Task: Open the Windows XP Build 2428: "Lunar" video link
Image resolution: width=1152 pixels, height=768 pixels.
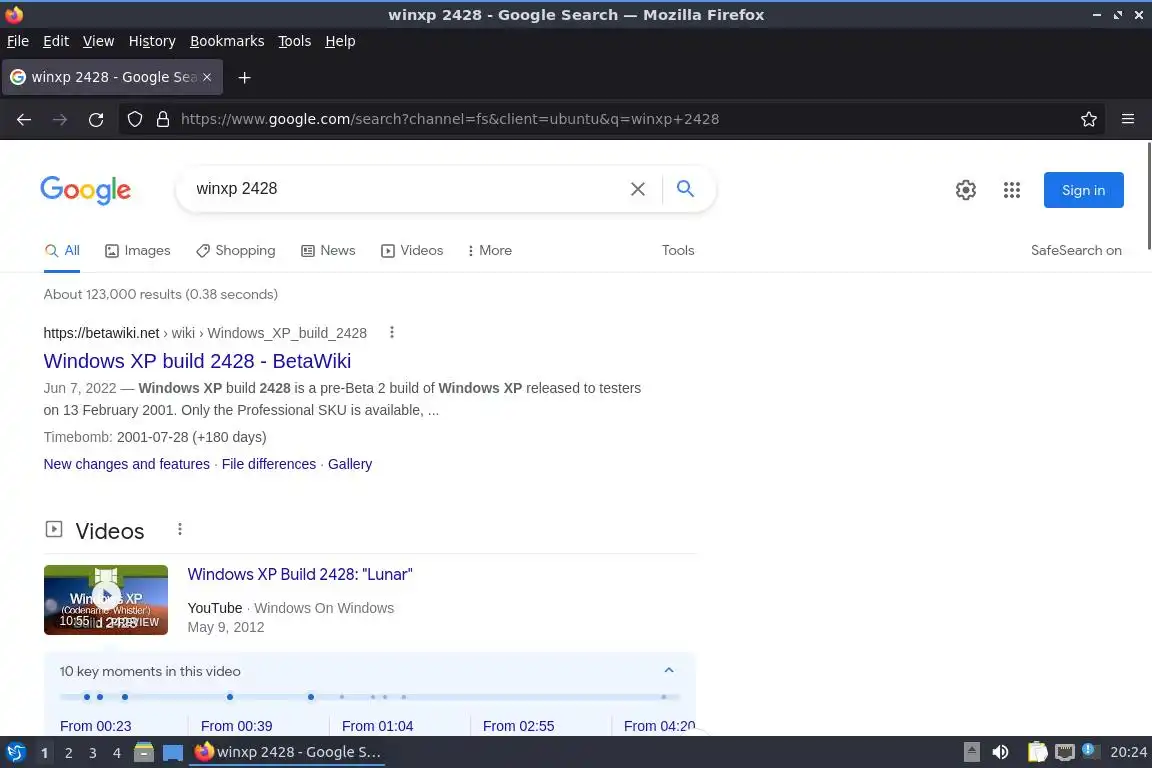Action: [x=300, y=575]
